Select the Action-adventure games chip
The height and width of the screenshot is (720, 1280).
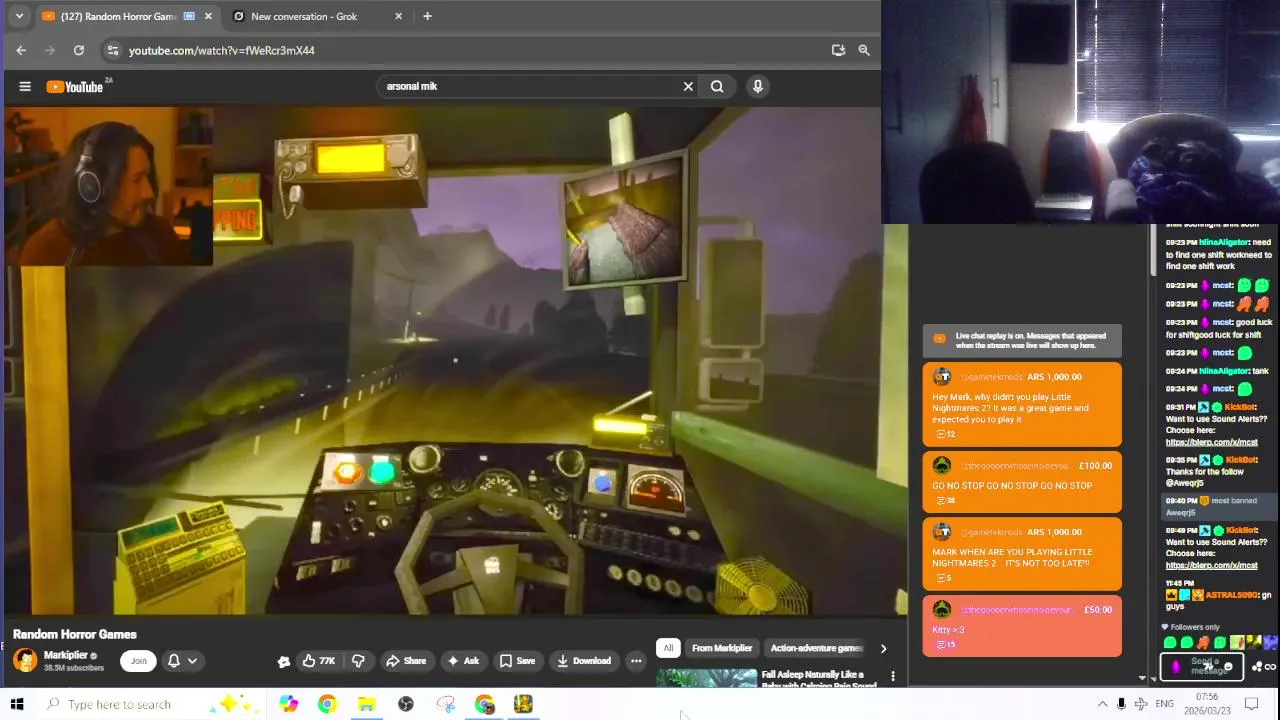click(816, 648)
